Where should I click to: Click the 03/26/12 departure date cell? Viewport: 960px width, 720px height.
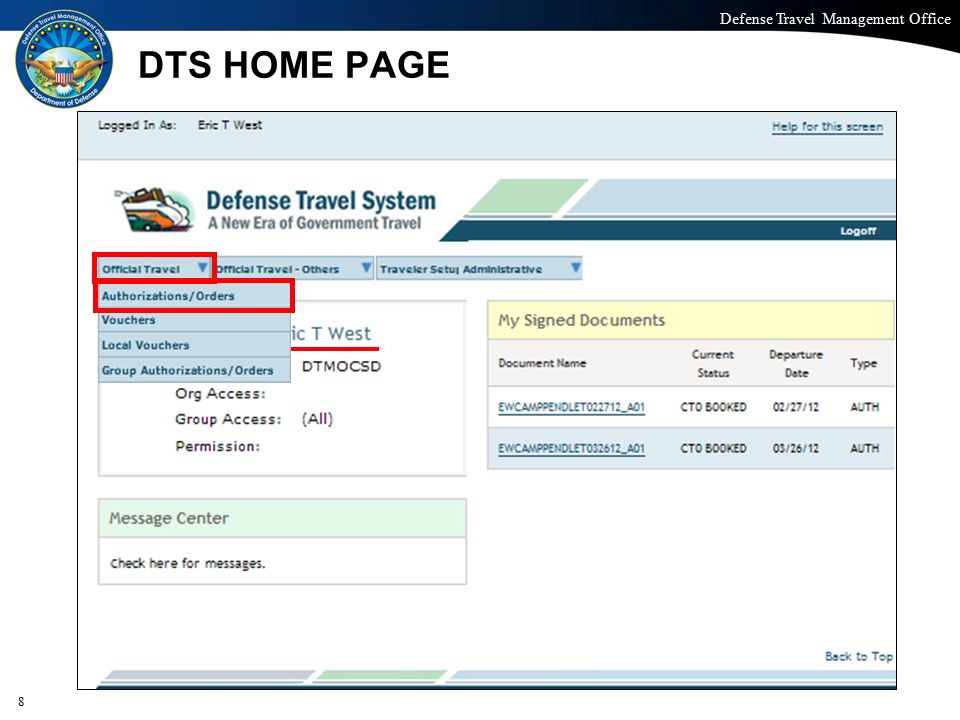(x=795, y=448)
